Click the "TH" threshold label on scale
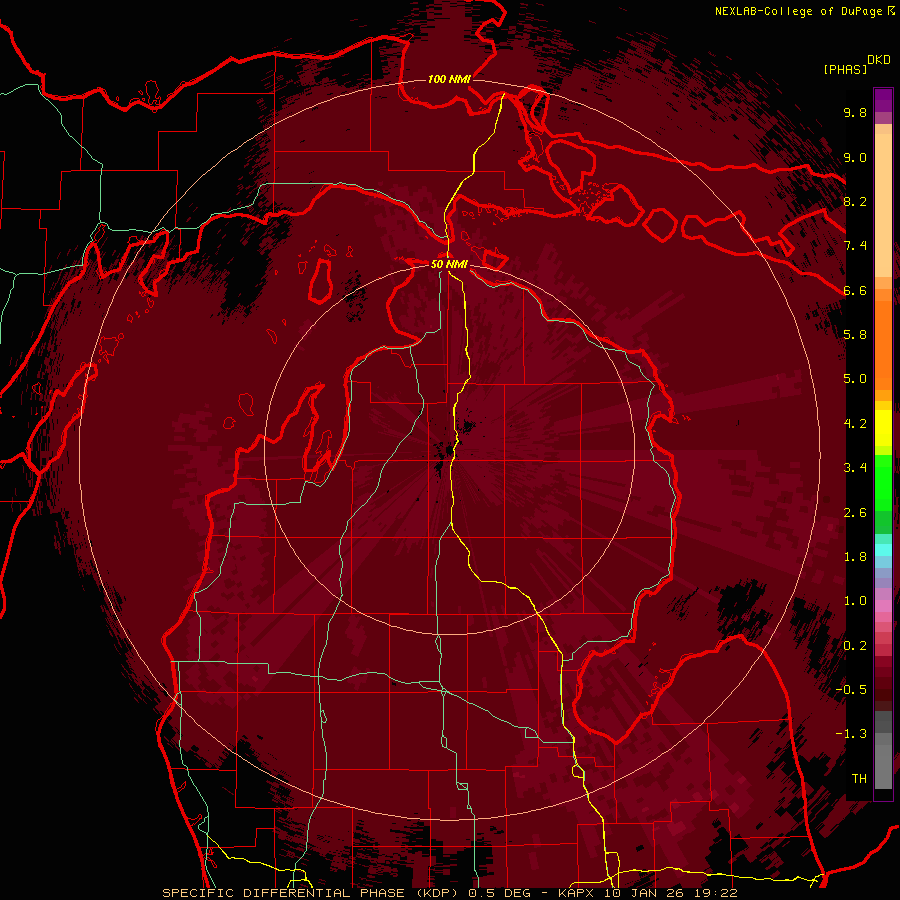The image size is (900, 900). point(859,779)
